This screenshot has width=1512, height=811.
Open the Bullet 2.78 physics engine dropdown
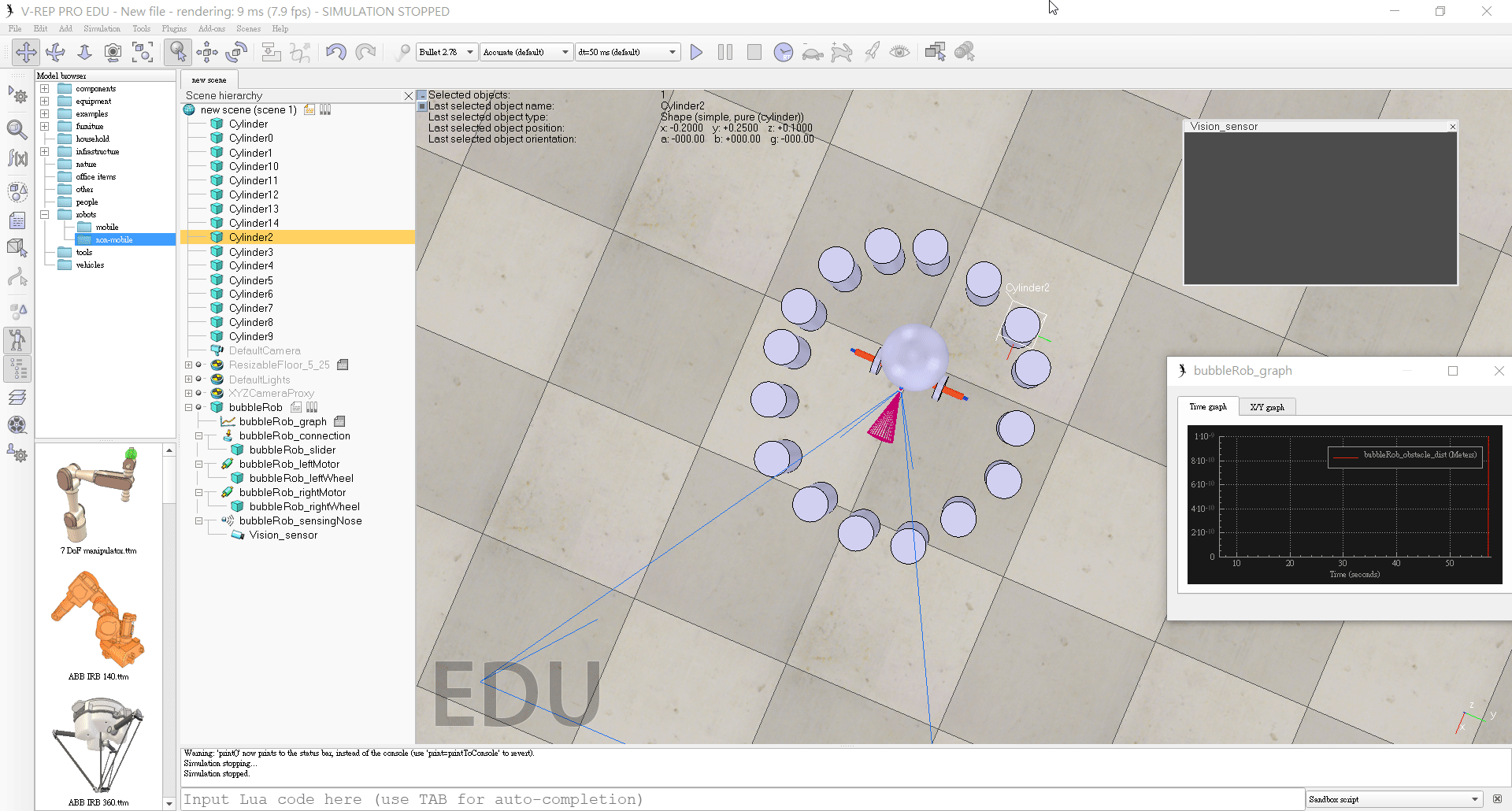pyautogui.click(x=447, y=53)
